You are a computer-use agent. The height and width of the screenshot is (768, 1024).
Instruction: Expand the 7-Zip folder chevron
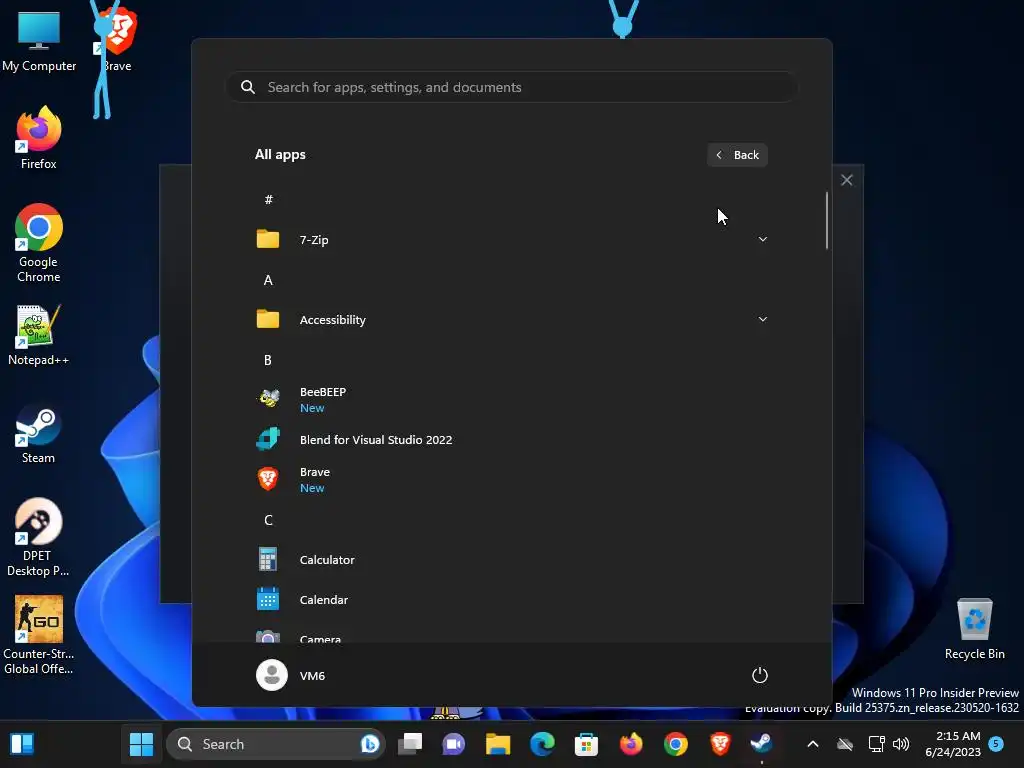tap(762, 239)
